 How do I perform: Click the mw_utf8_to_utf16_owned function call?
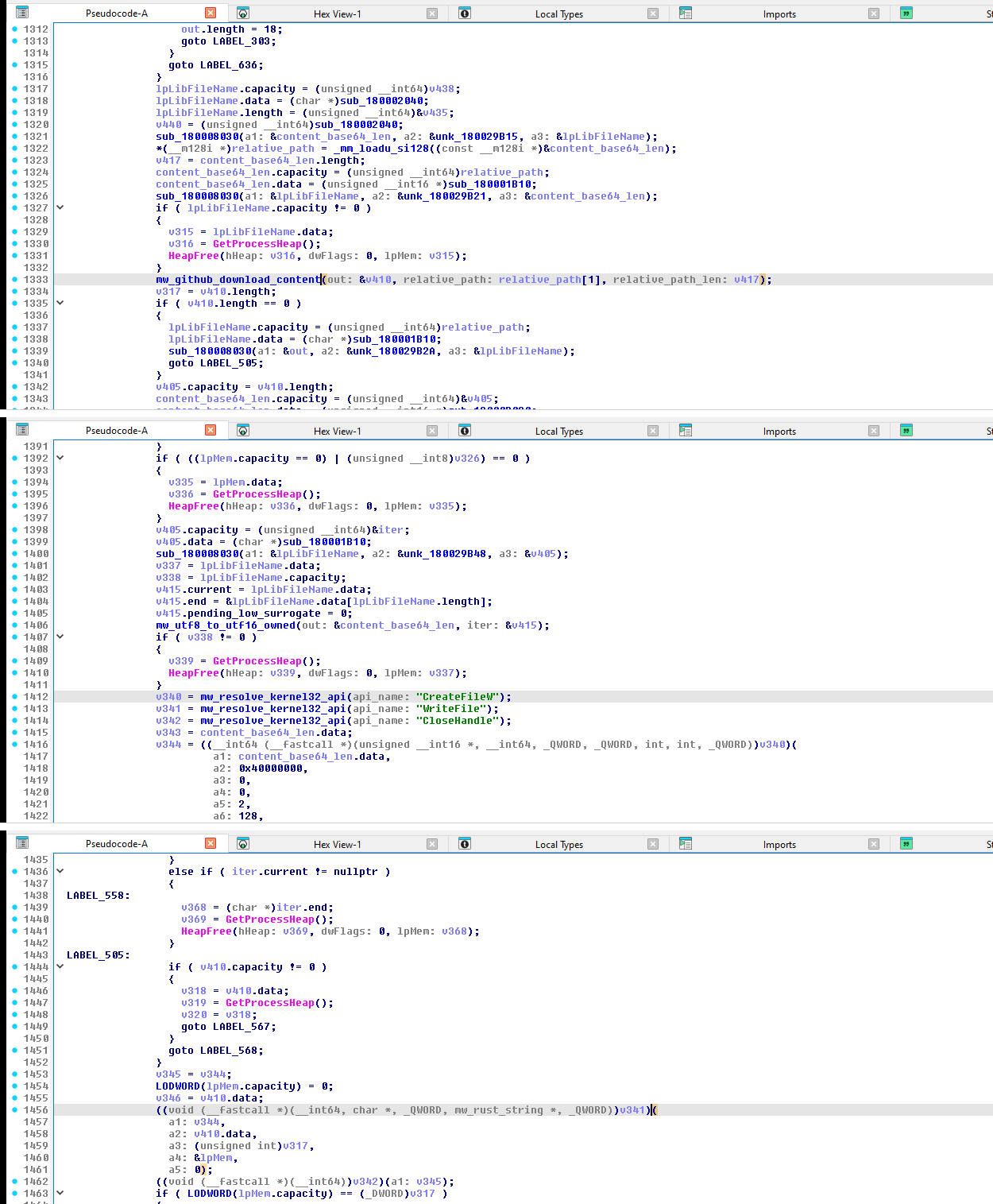pos(226,625)
